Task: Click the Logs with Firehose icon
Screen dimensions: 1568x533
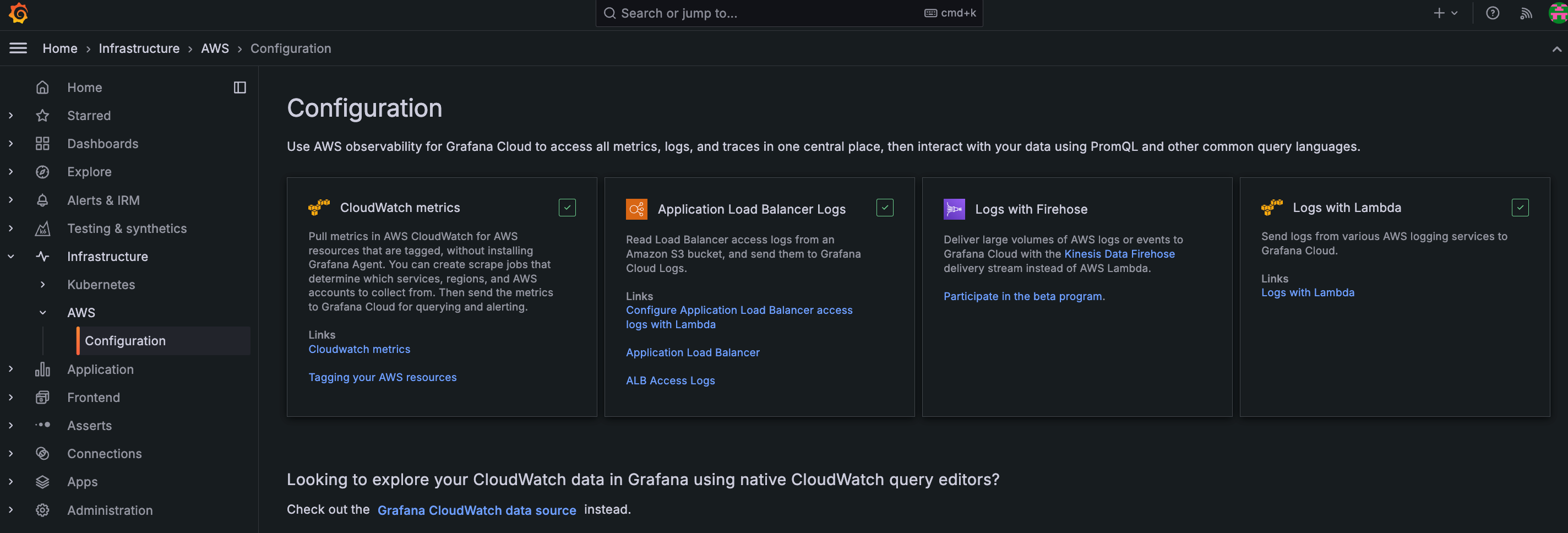Action: (x=954, y=209)
